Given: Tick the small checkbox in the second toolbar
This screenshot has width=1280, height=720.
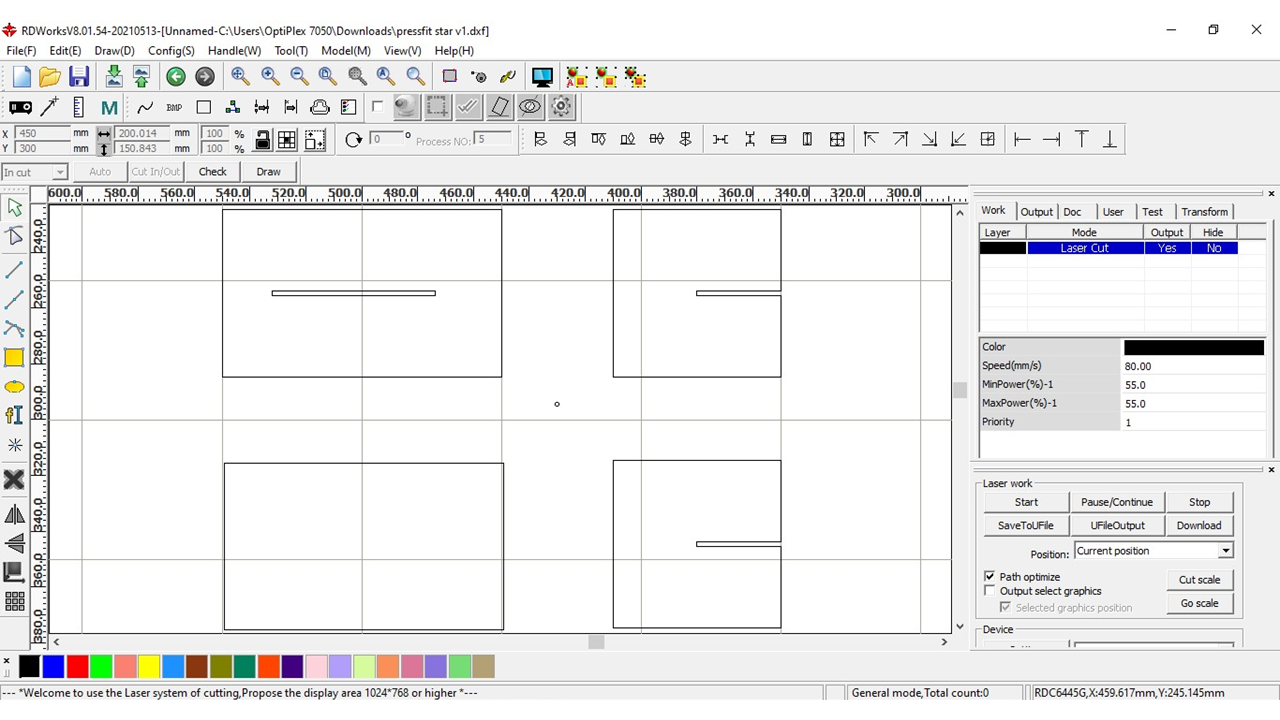Looking at the screenshot, I should (x=377, y=106).
